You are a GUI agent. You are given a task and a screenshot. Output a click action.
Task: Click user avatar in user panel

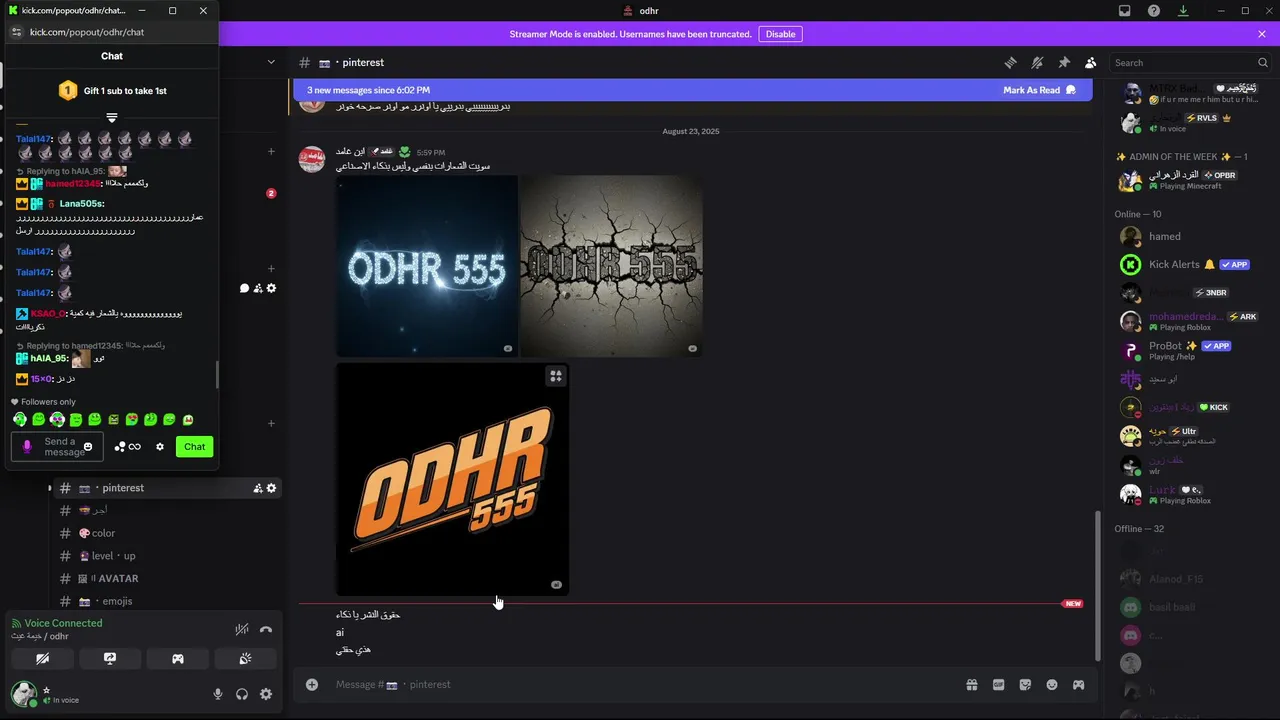click(24, 693)
